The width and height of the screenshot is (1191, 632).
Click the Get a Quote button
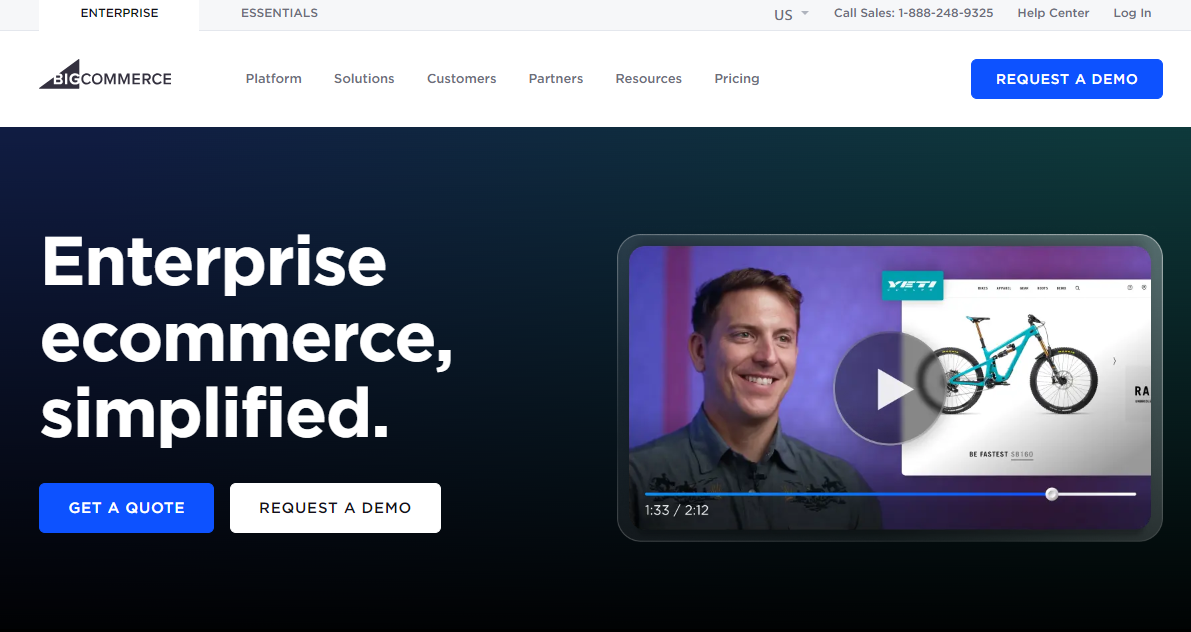point(126,507)
